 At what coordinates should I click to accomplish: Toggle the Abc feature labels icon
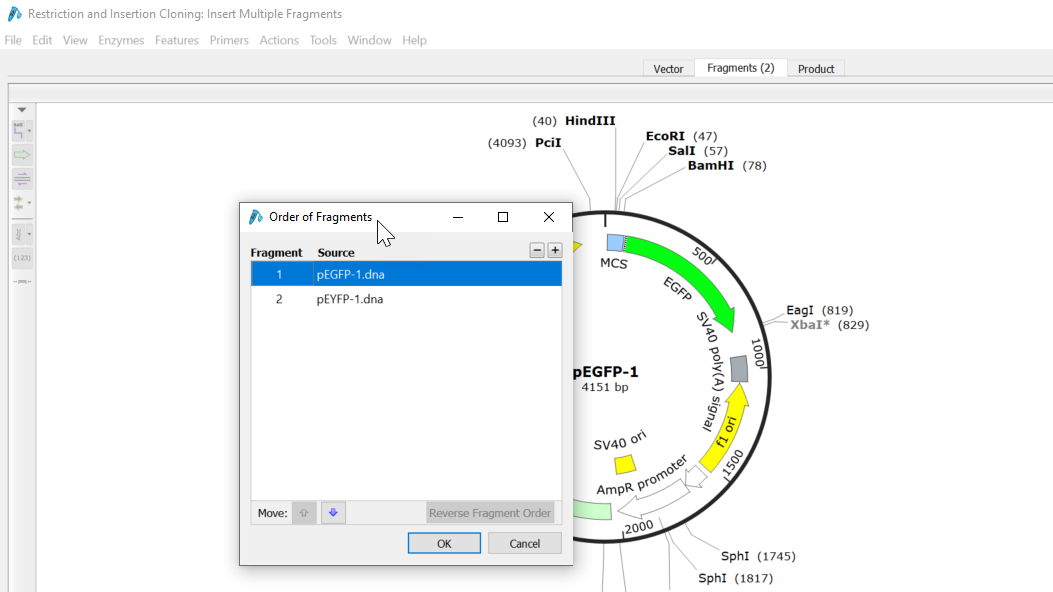tap(18, 234)
